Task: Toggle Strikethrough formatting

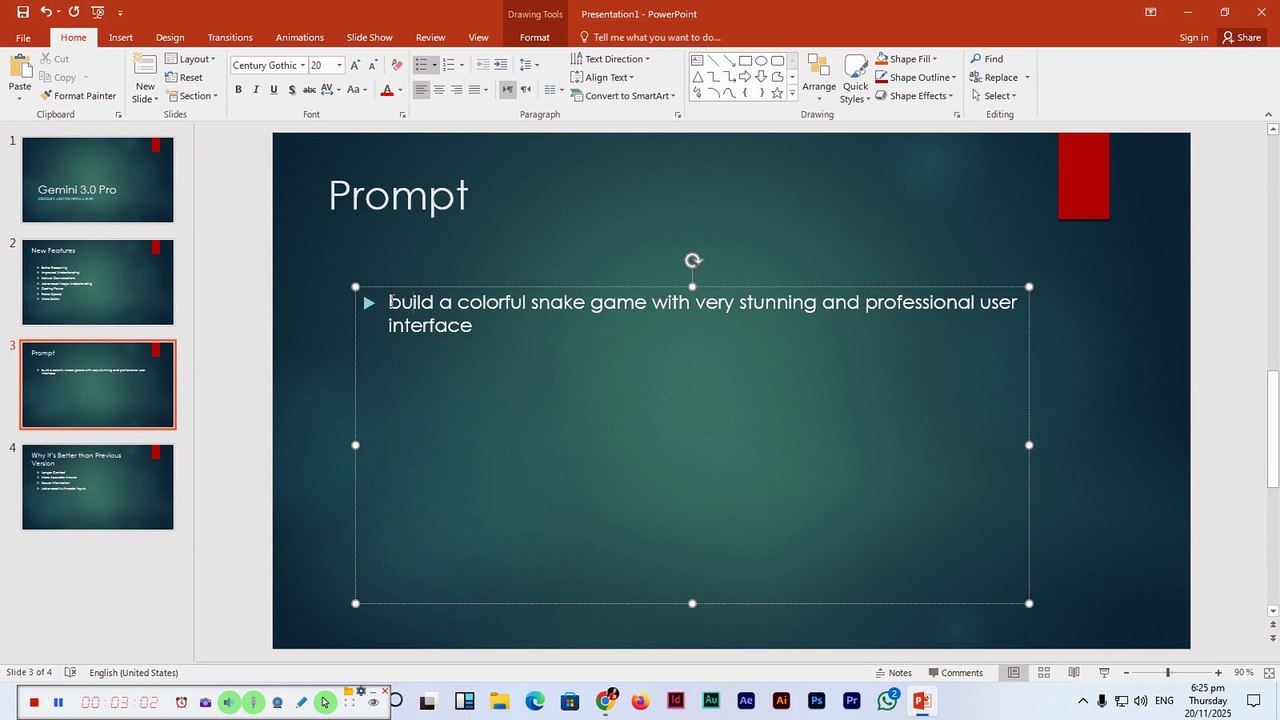Action: coord(309,90)
